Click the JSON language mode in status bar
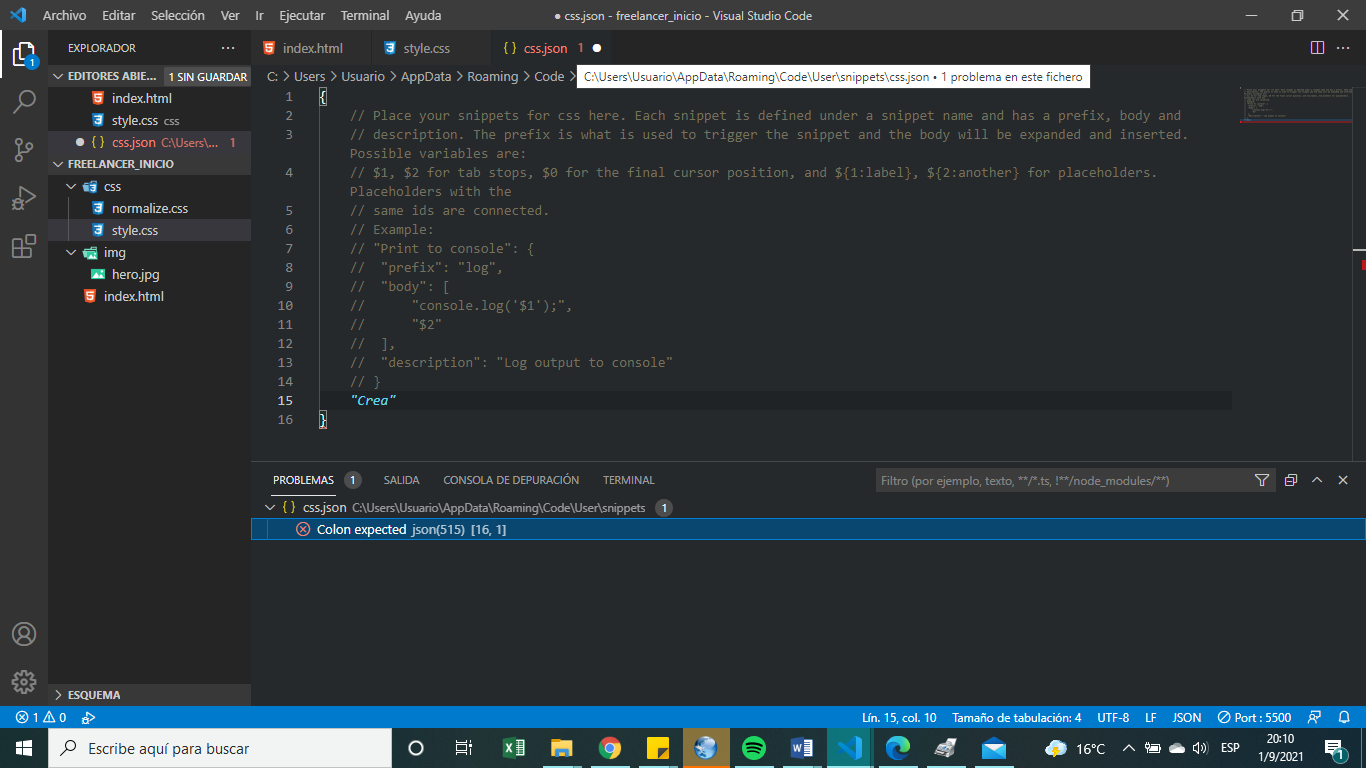Image resolution: width=1366 pixels, height=768 pixels. tap(1186, 717)
